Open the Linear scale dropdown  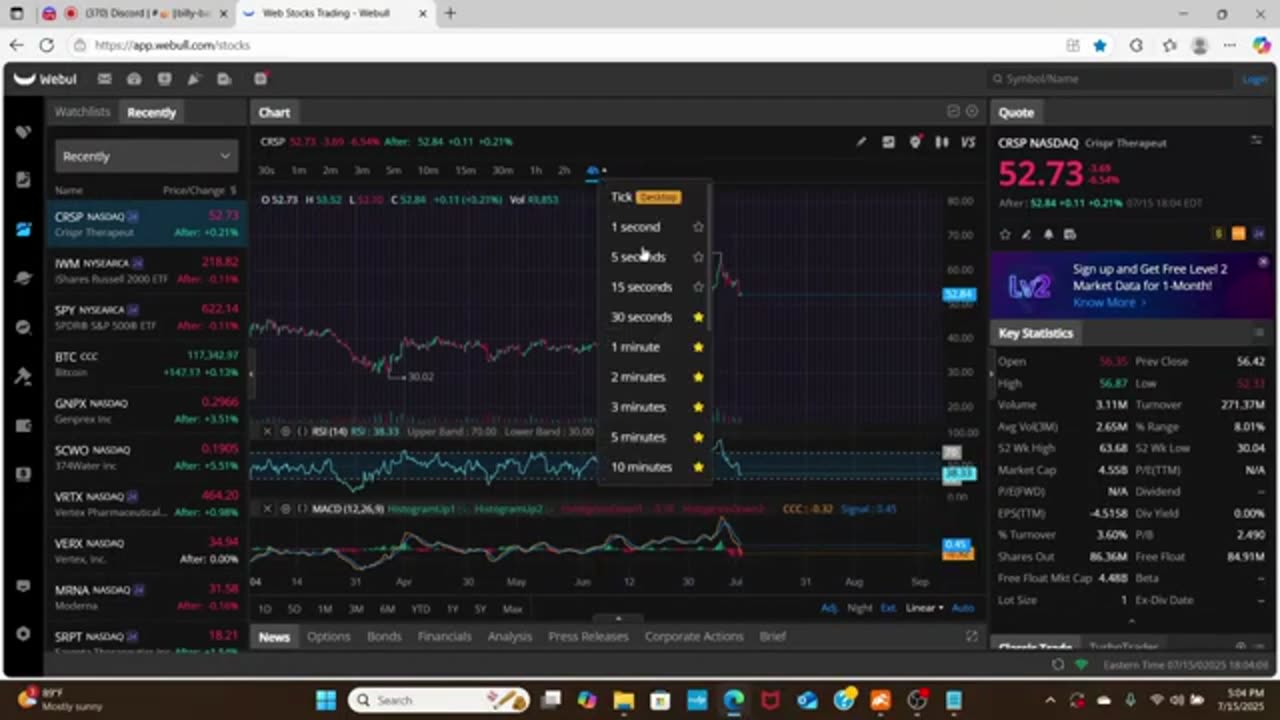(x=924, y=608)
